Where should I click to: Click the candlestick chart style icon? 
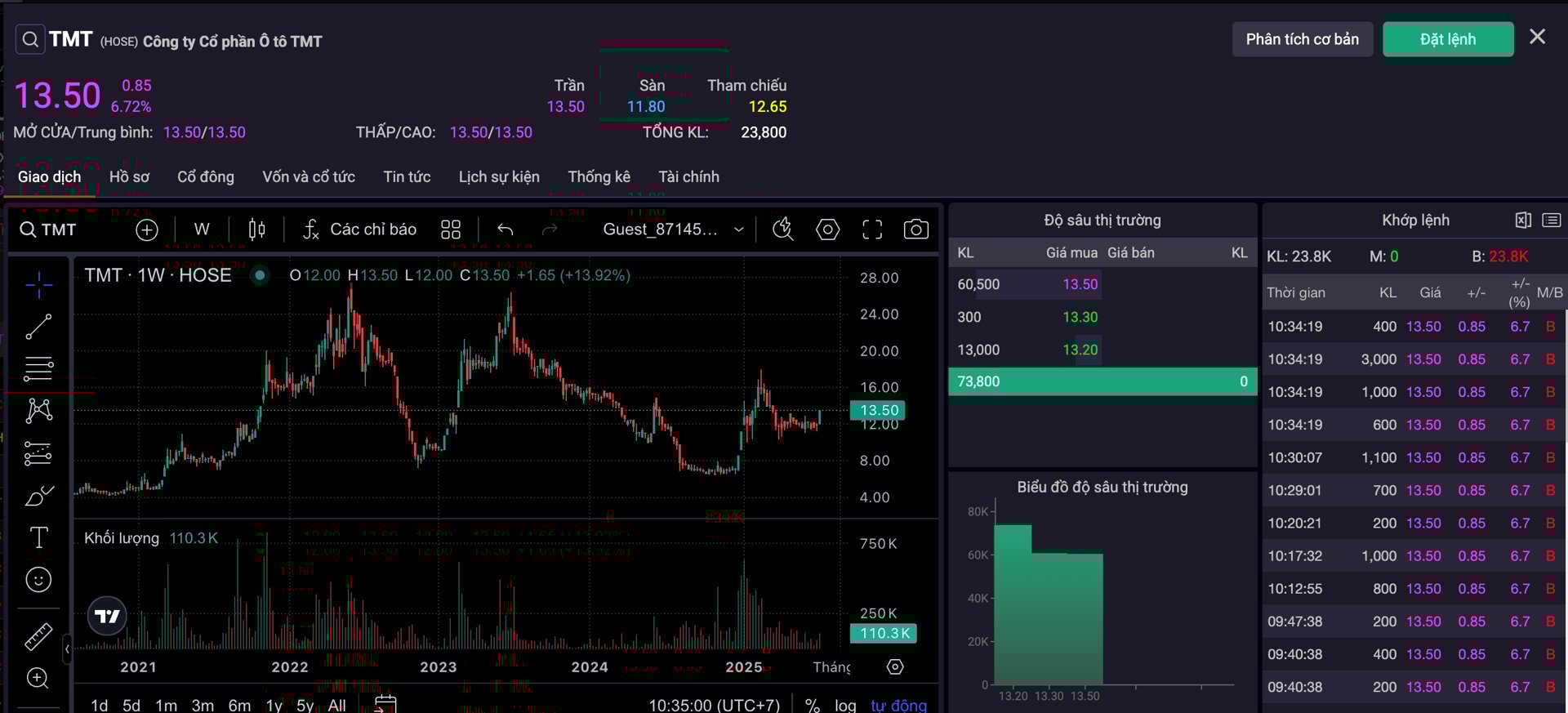click(x=256, y=229)
